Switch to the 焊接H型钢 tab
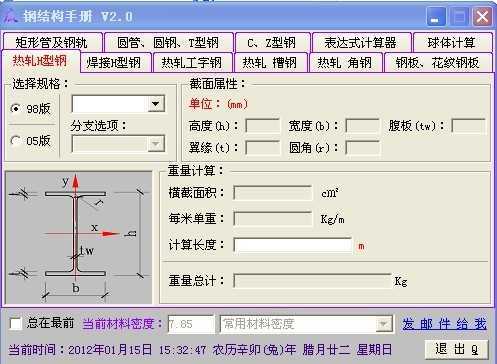The height and width of the screenshot is (364, 497). pos(115,62)
